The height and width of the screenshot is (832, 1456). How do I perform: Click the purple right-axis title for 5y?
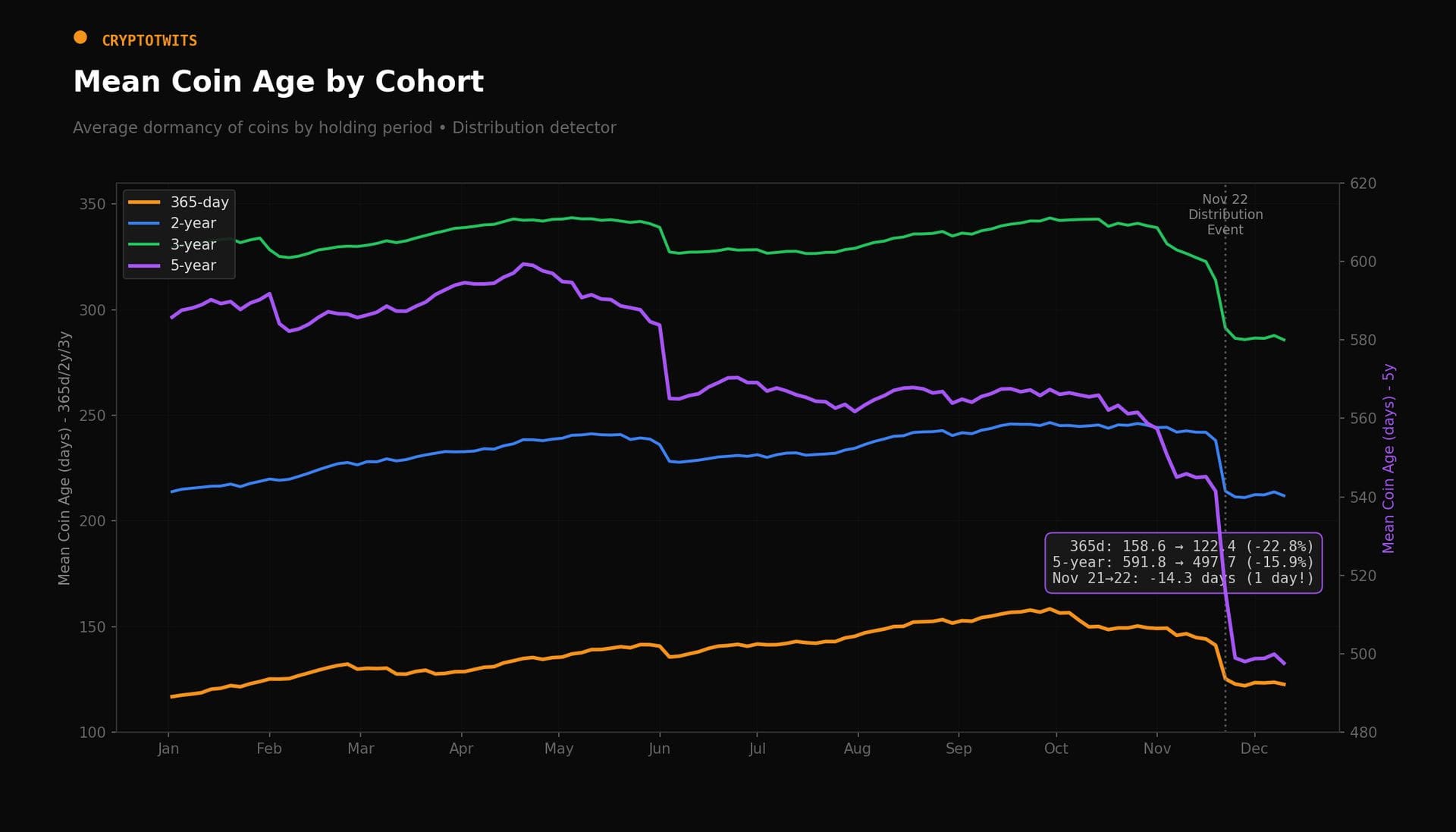click(x=1389, y=458)
